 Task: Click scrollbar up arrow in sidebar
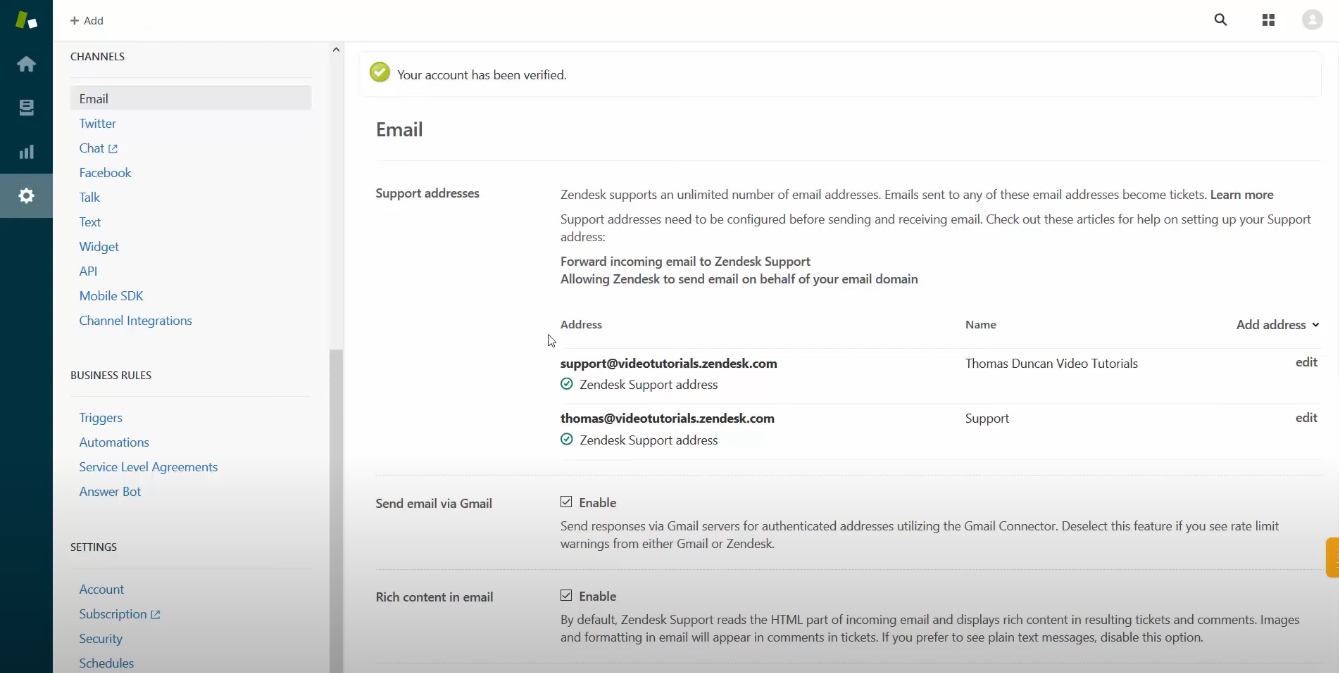(x=336, y=49)
